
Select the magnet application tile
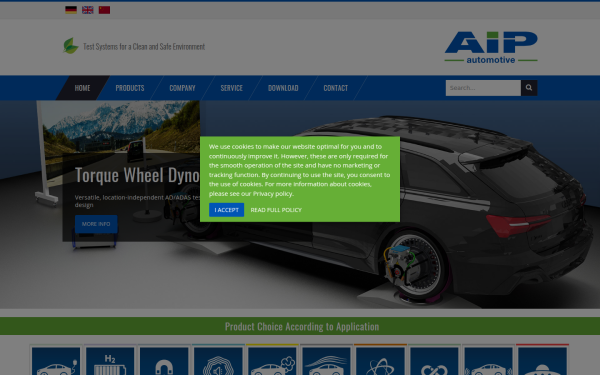pos(164,361)
